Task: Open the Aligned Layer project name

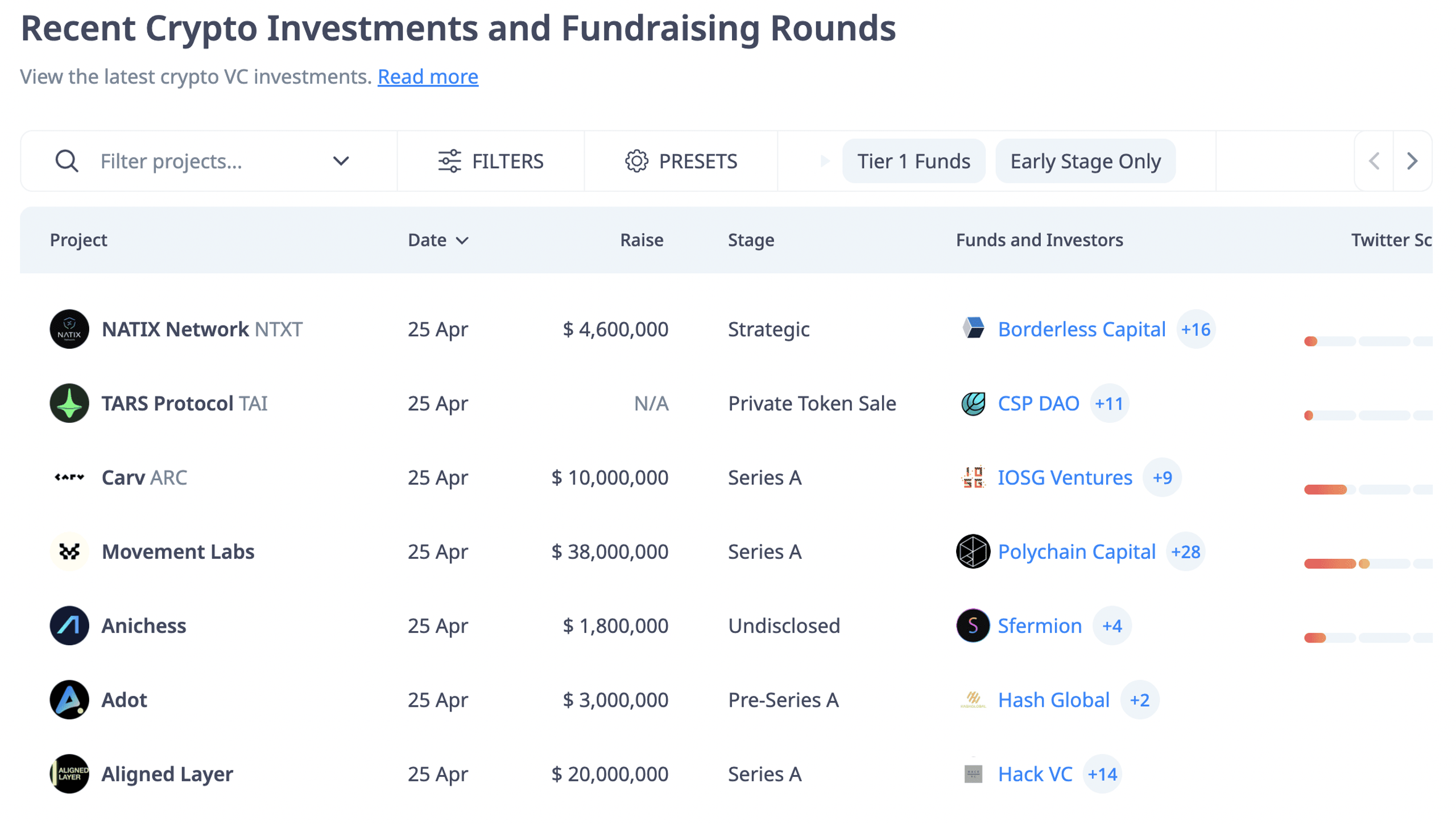Action: [167, 773]
